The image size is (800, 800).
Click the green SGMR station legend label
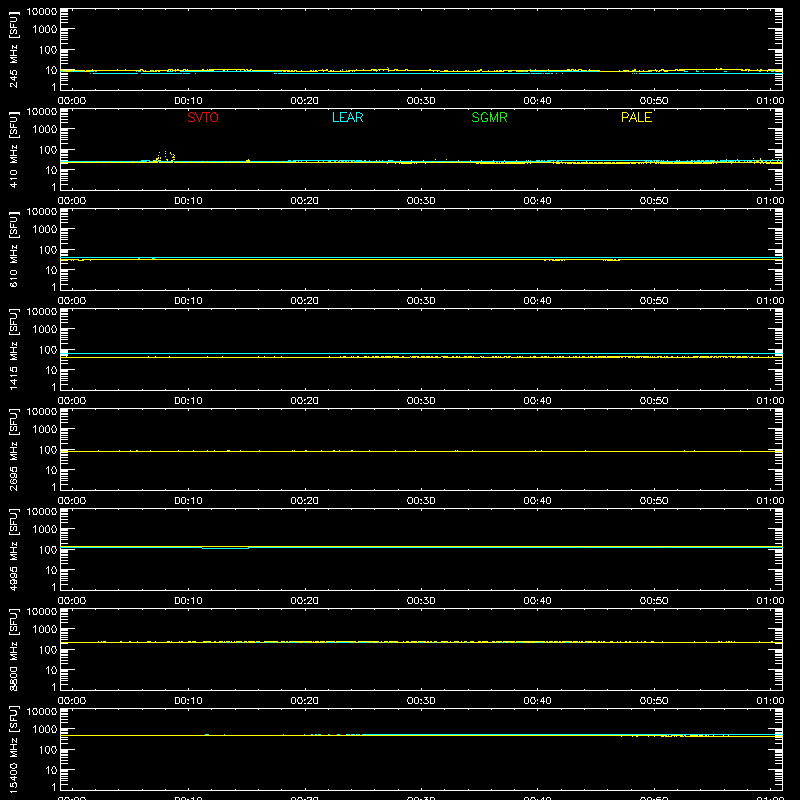(489, 117)
